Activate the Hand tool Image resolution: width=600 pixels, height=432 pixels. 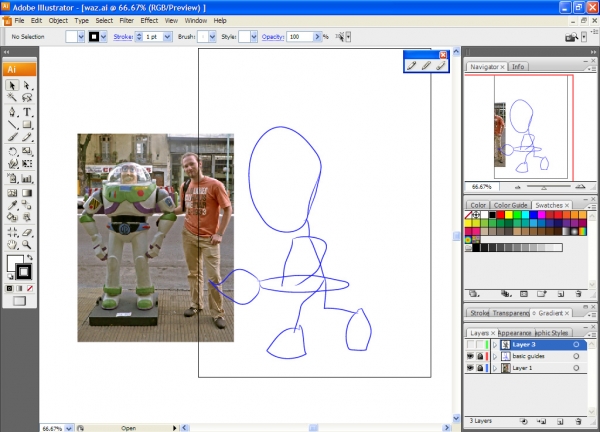click(12, 244)
